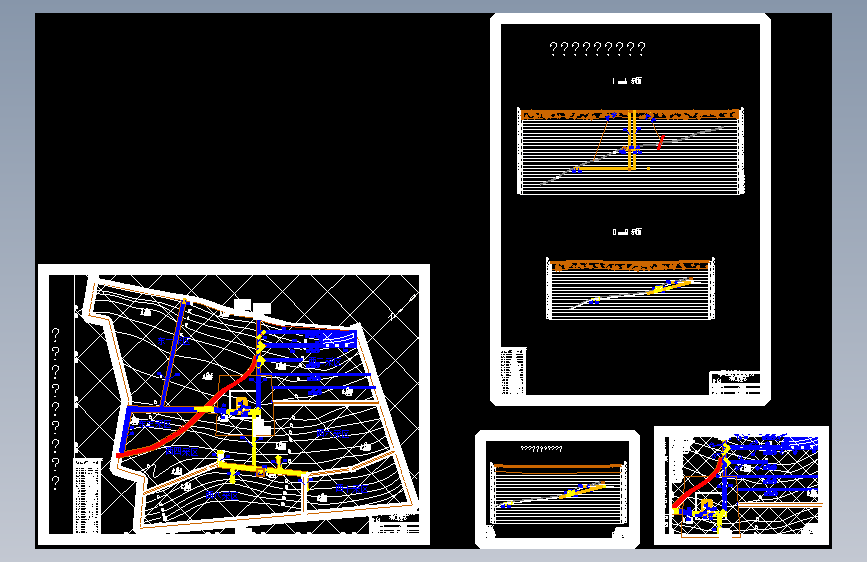The width and height of the screenshot is (867, 562).
Task: Click the "东一采区" label in the large plan
Action: coord(174,341)
